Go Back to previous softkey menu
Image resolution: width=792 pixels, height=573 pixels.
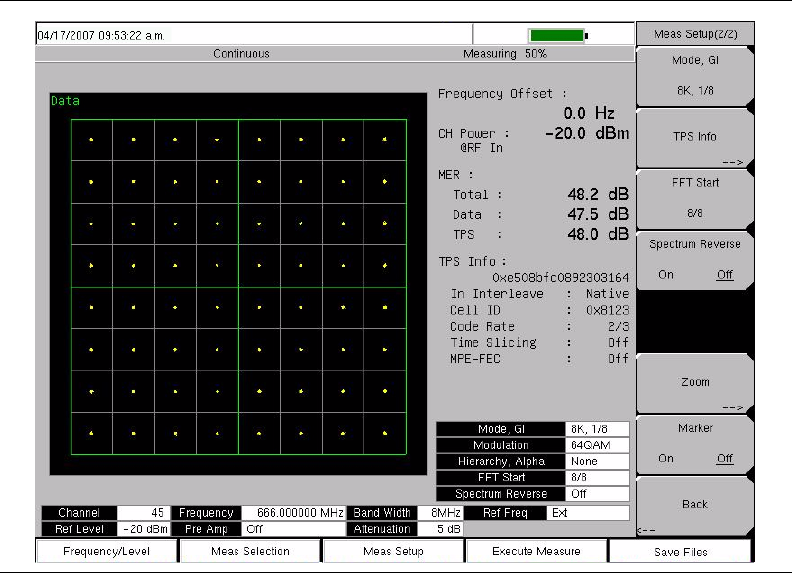tap(694, 504)
